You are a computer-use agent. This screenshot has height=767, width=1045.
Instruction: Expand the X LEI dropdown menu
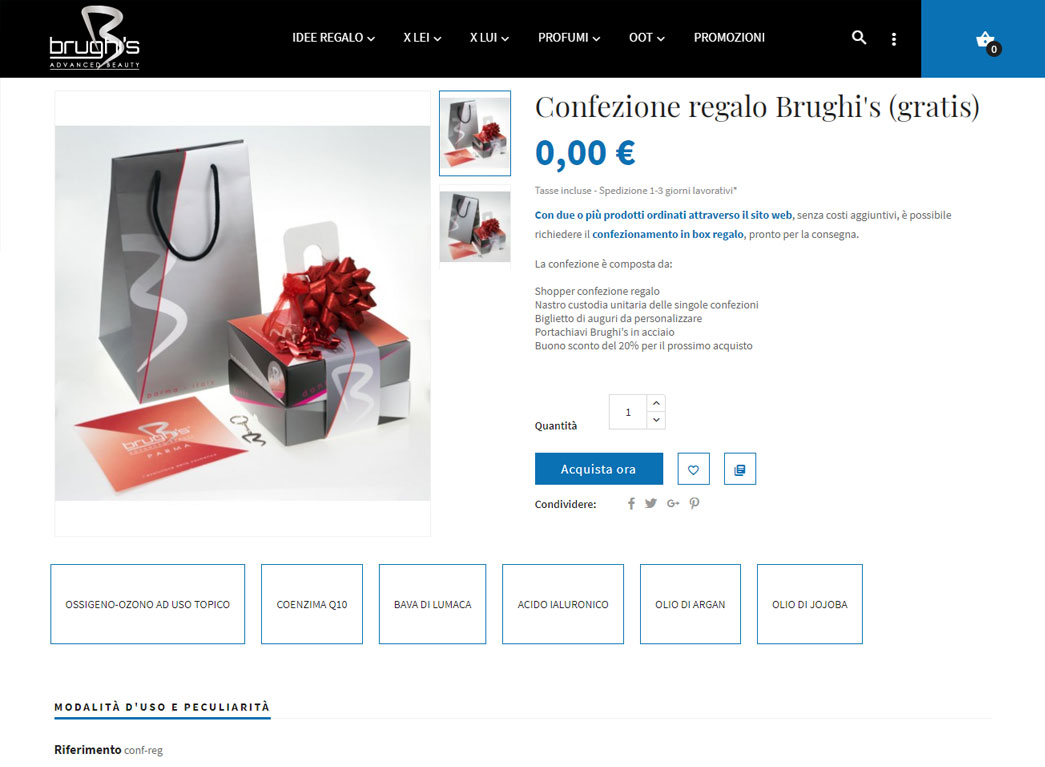point(423,38)
